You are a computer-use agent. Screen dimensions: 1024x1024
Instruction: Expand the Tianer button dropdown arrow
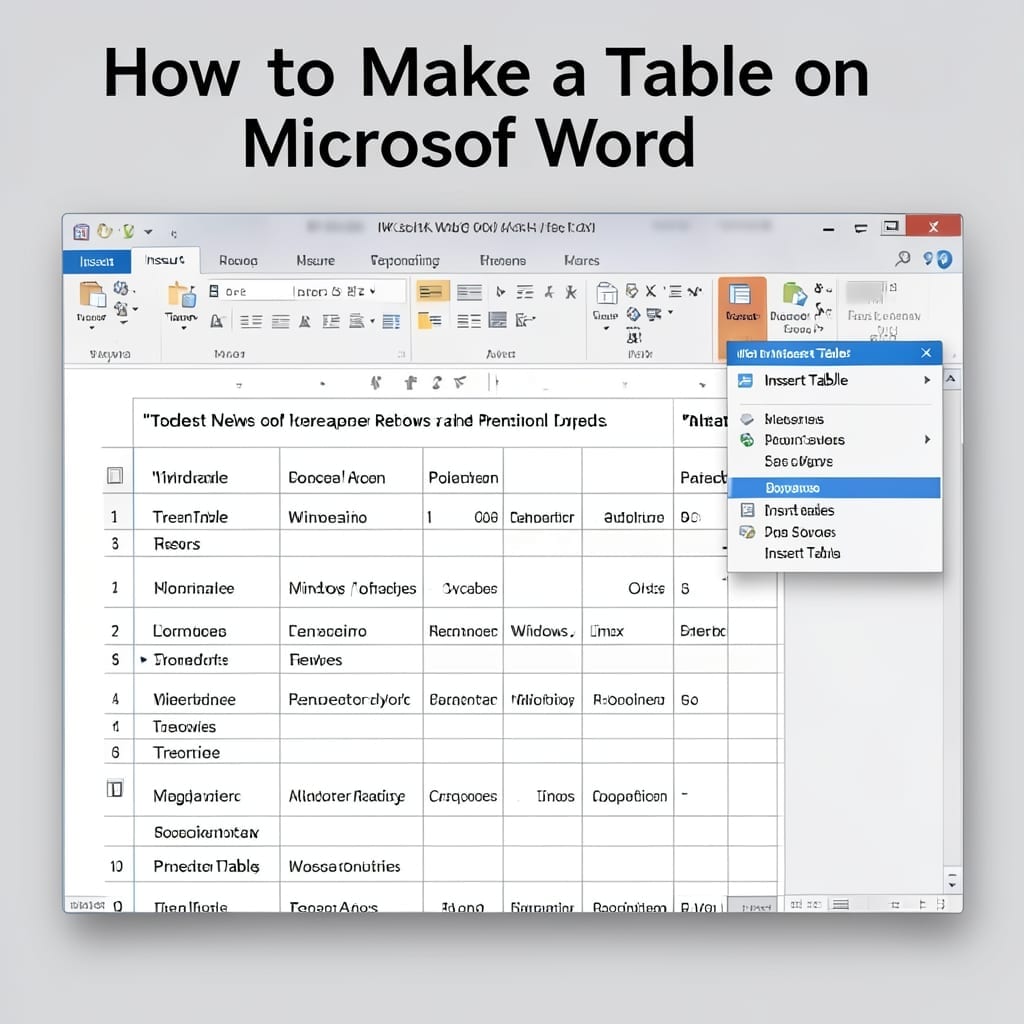[184, 328]
